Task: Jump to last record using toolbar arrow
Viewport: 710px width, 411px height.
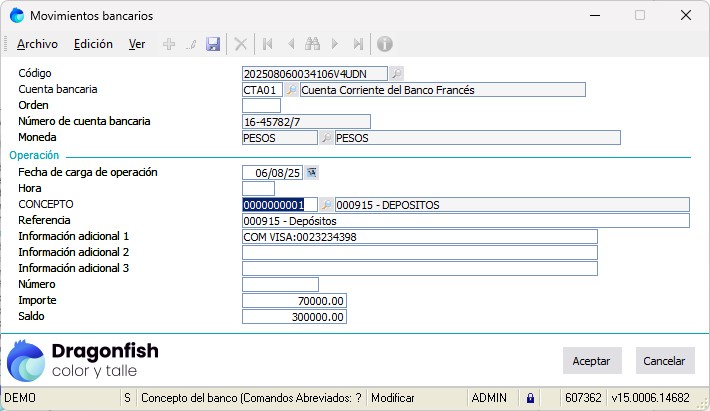Action: [x=358, y=44]
